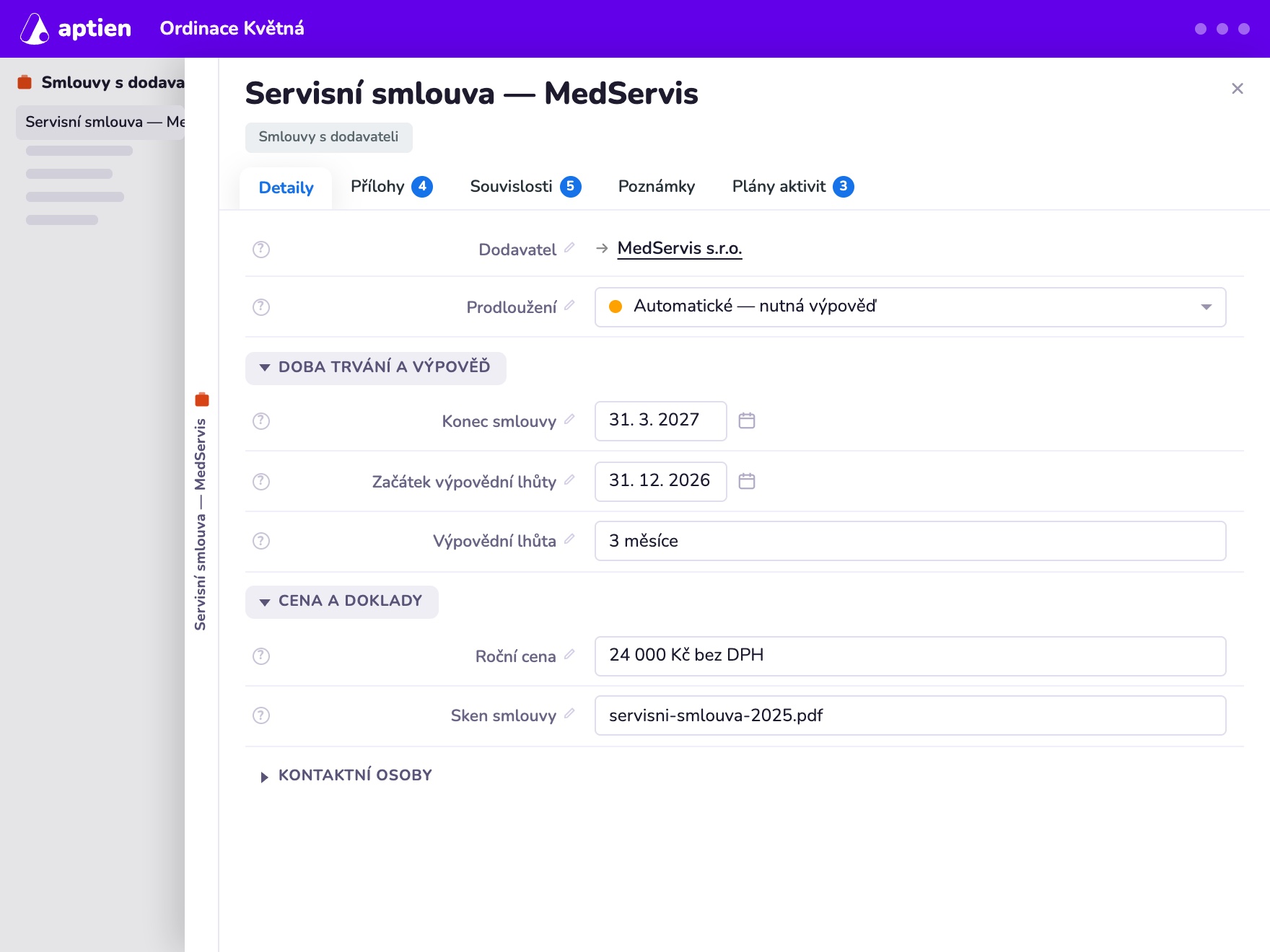1270x952 pixels.
Task: Click the Roční cena input field
Action: point(910,656)
